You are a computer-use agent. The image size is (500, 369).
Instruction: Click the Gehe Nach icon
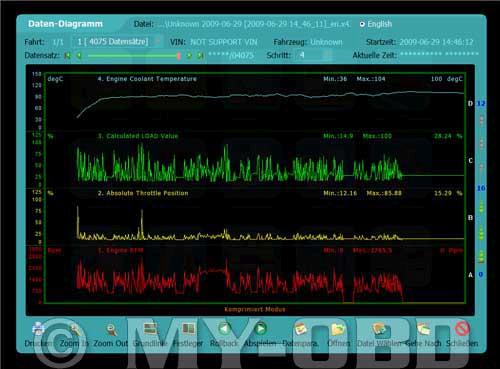(x=423, y=329)
